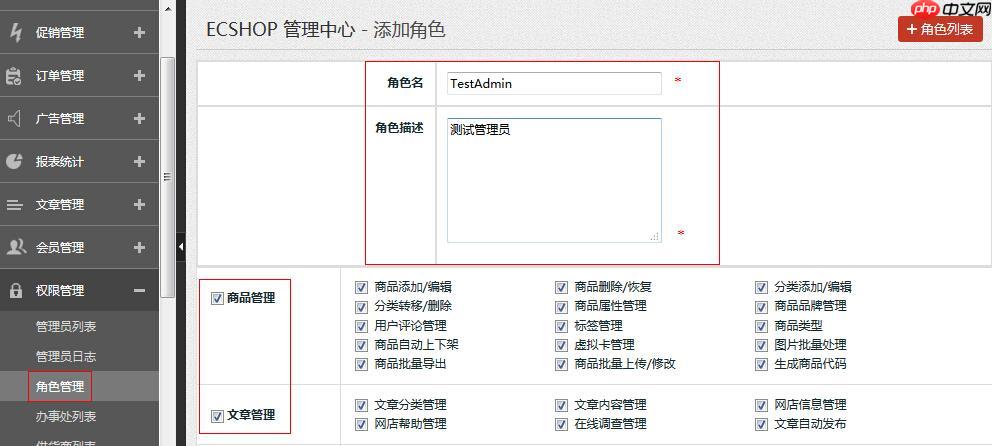
Task: Uncheck 标签管理 permission
Action: coord(561,326)
